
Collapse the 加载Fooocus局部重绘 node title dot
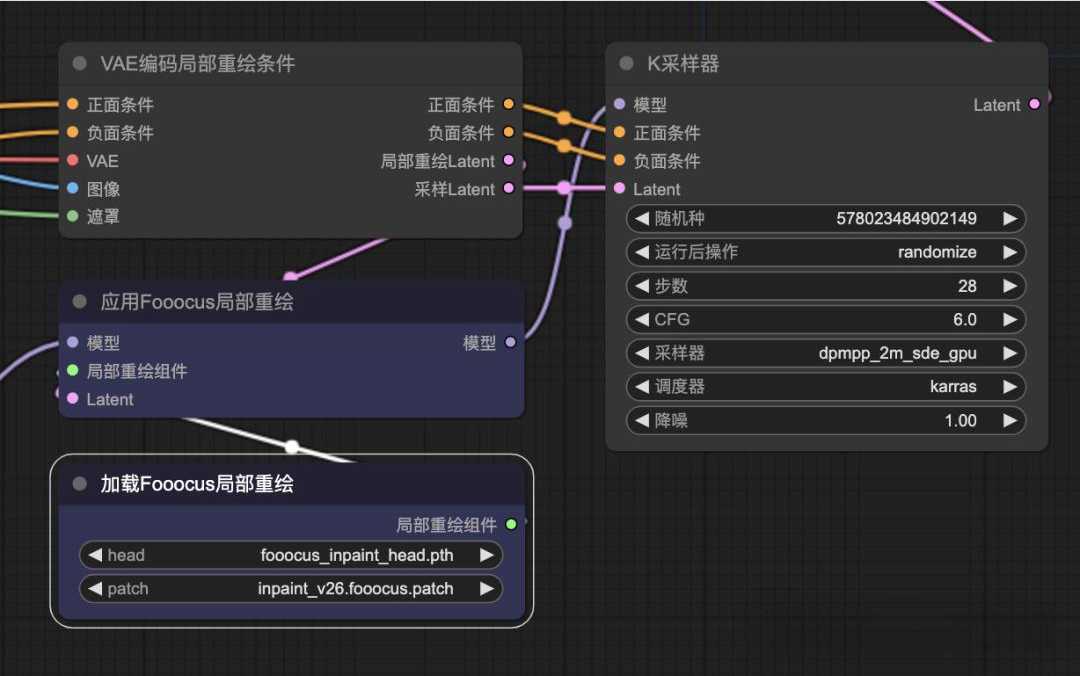[78, 483]
